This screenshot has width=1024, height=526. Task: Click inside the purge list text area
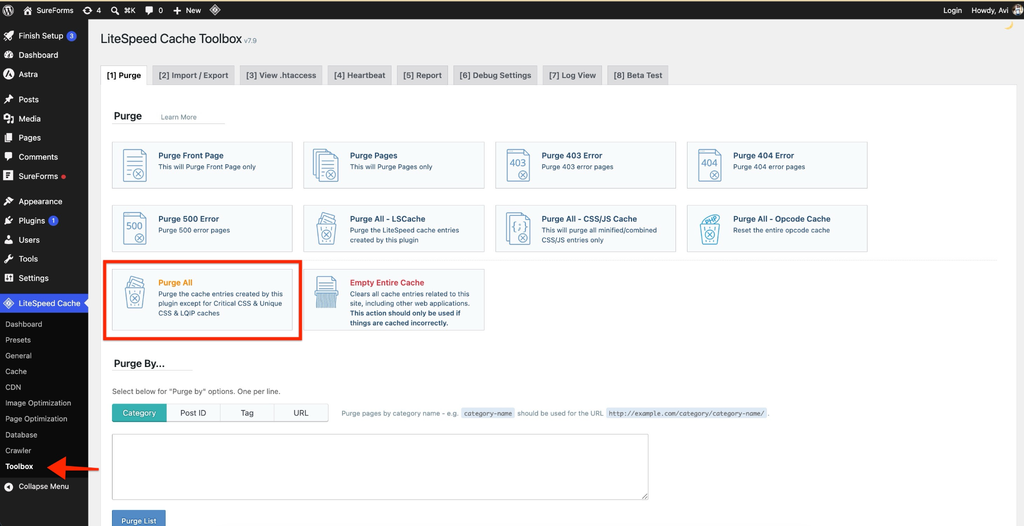coord(380,467)
